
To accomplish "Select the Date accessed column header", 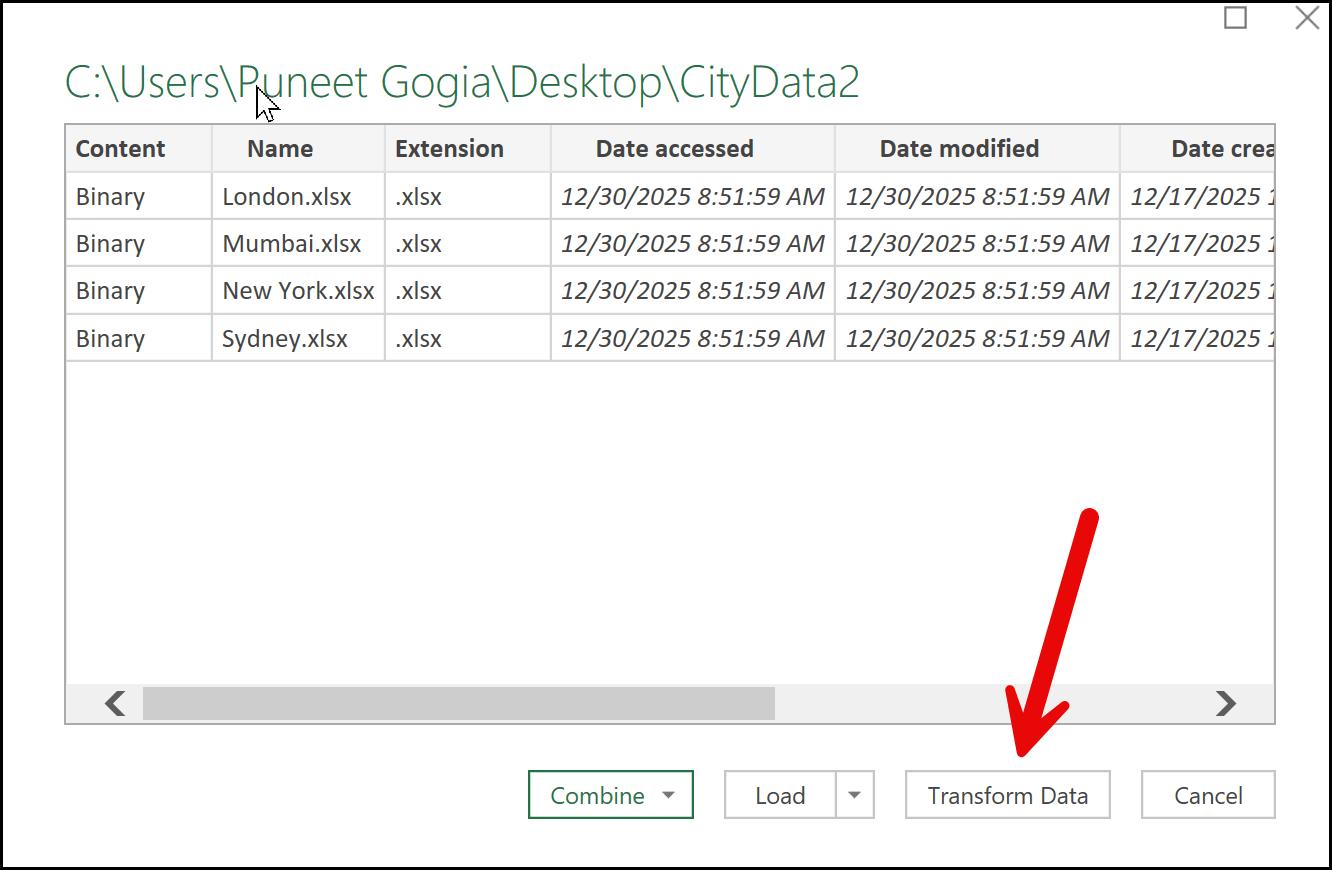I will pos(674,149).
